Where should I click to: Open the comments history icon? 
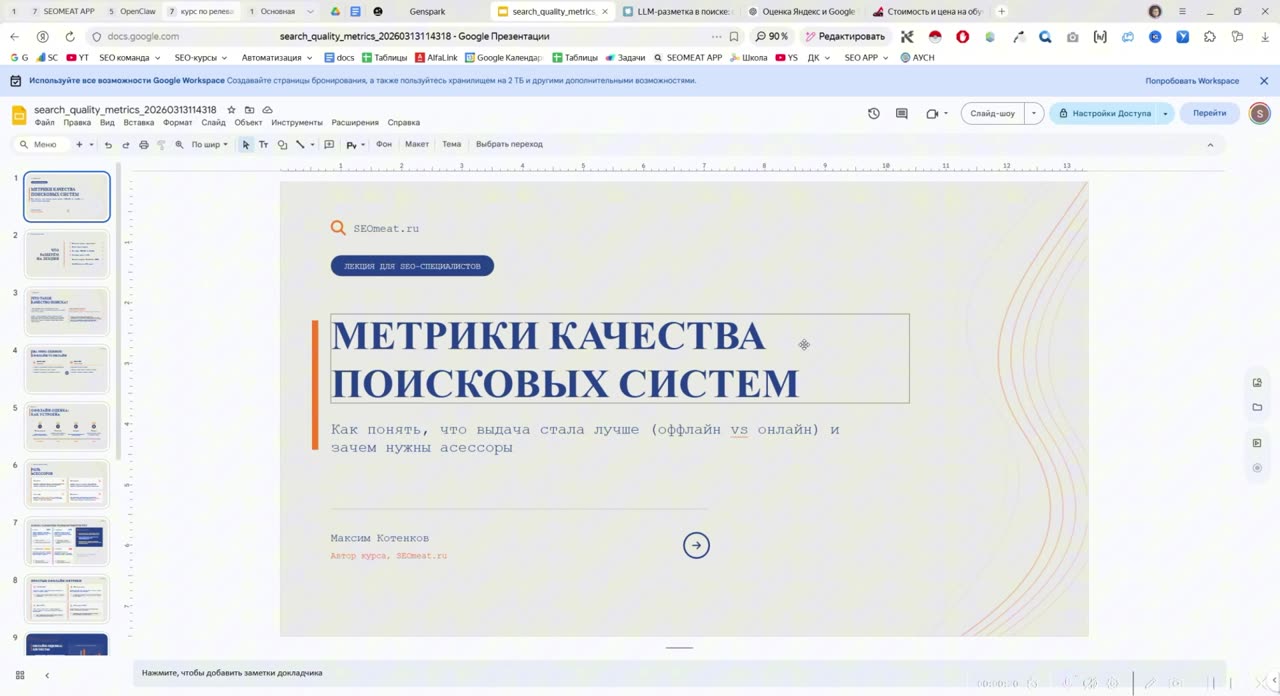pyautogui.click(x=902, y=113)
